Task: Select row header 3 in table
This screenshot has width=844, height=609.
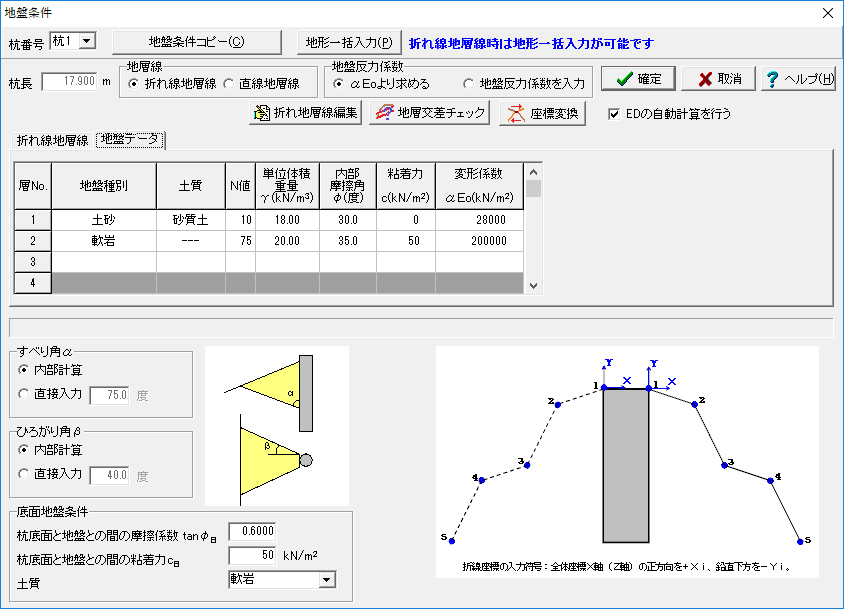Action: tap(33, 262)
